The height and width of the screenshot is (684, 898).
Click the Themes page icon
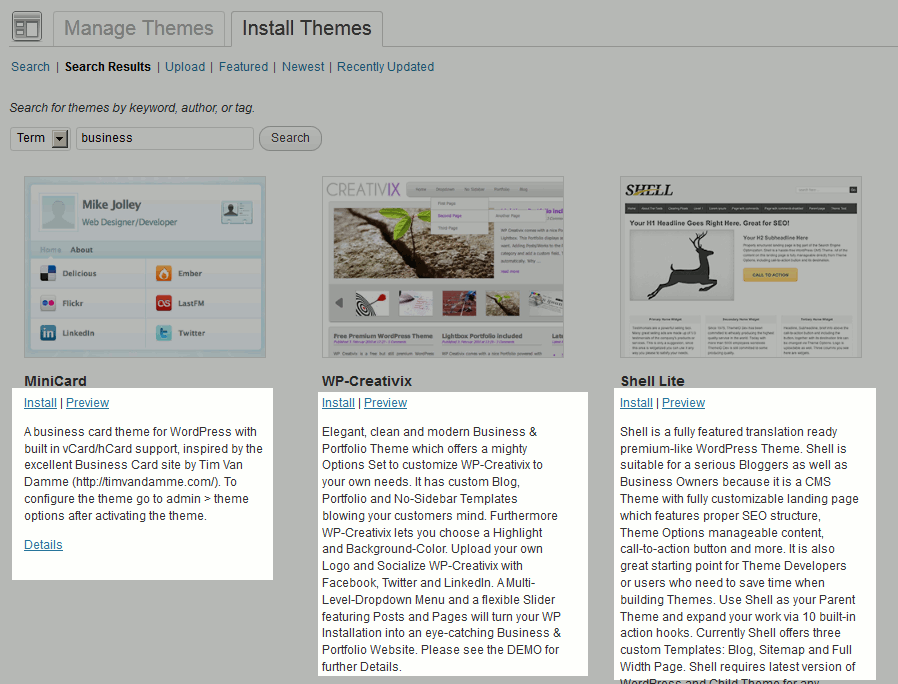click(x=27, y=27)
